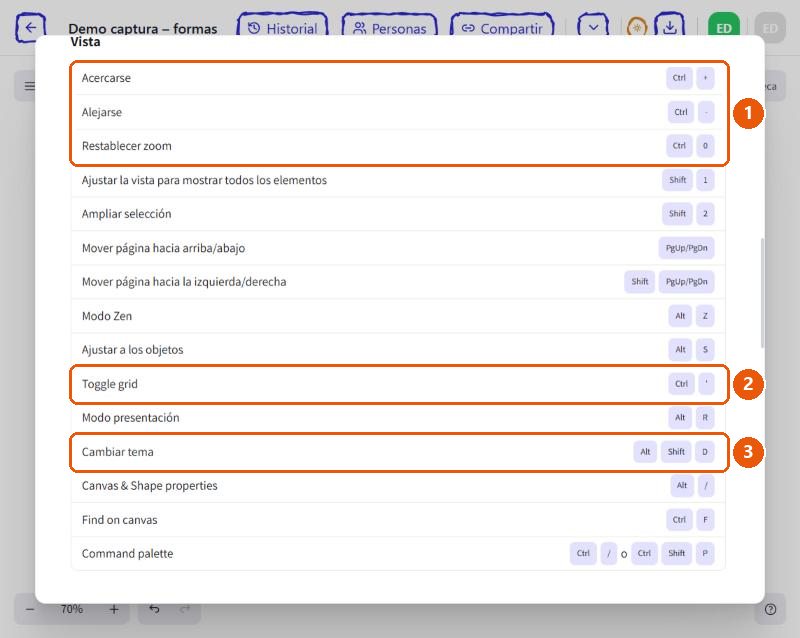
Task: Click the faded grey ED avatar
Action: point(770,28)
